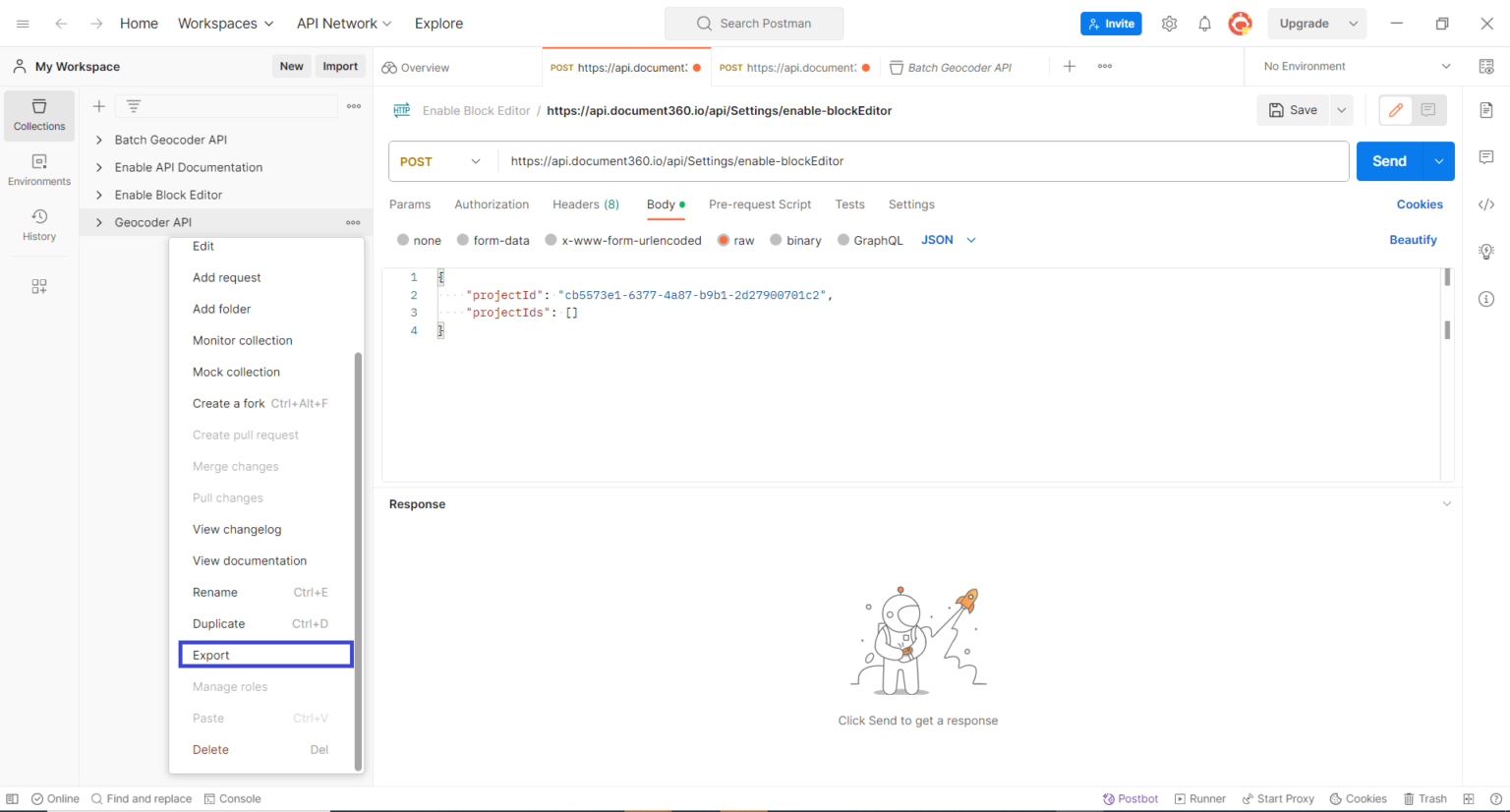Screen dimensions: 1510x812
Task: Open the Collections sidebar panel
Action: point(39,115)
